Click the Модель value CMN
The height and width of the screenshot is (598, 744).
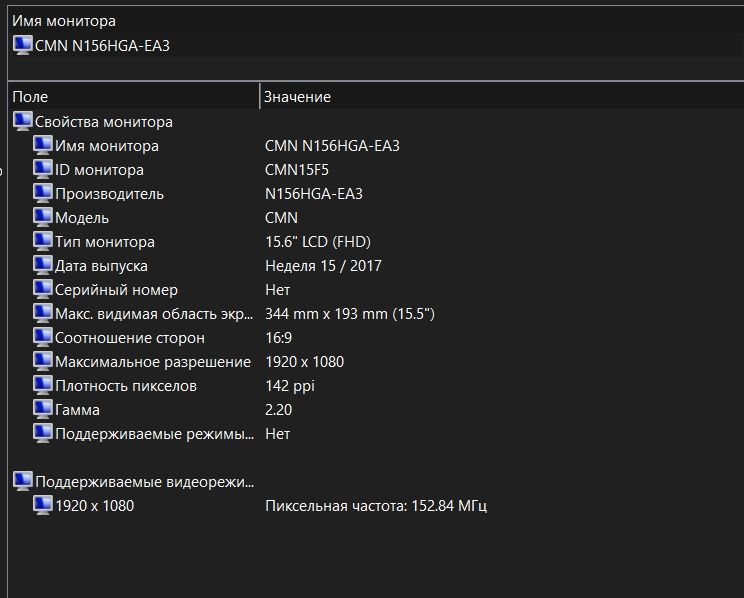coord(281,218)
